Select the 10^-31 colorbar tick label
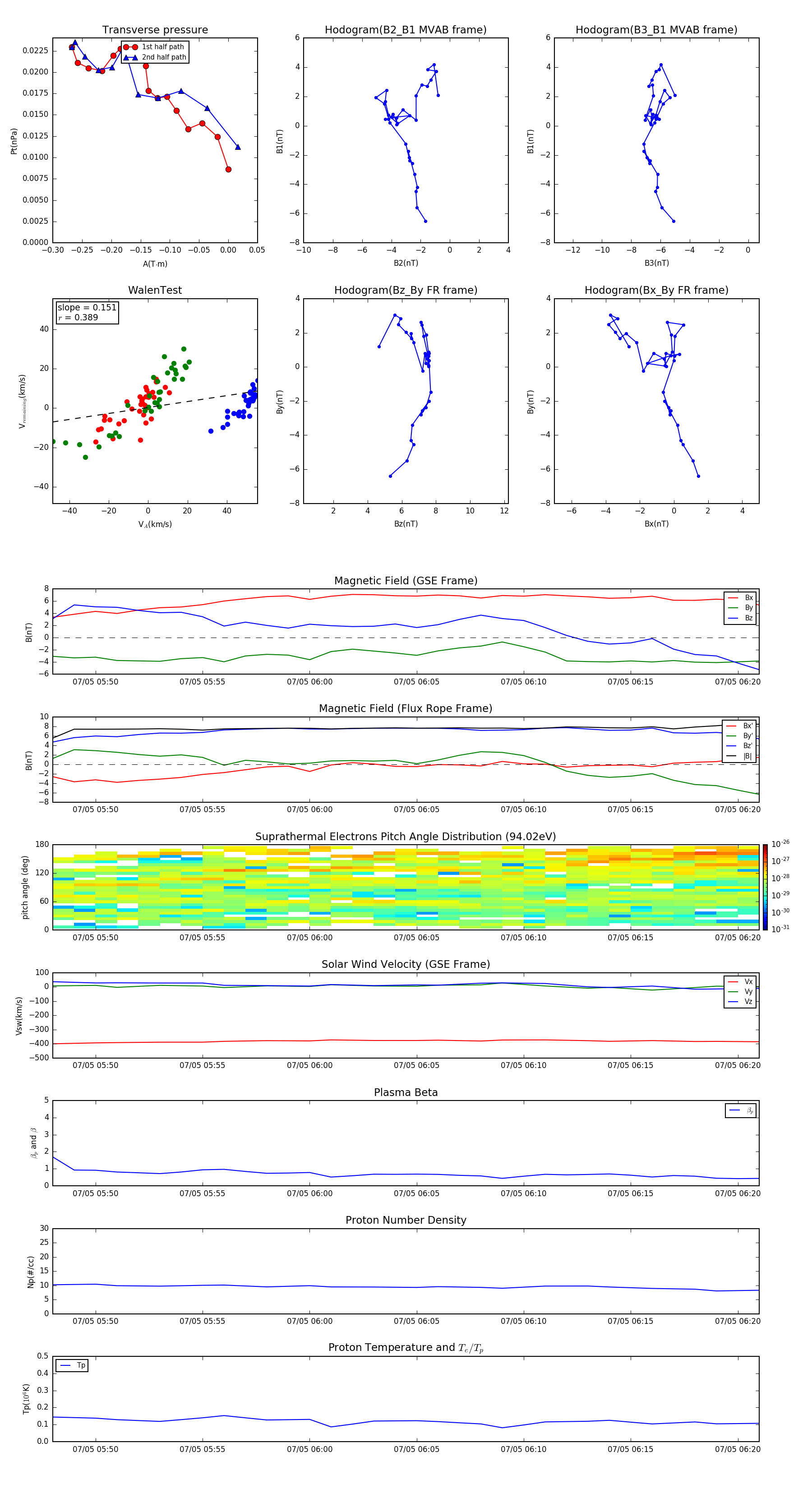Viewport: 812px width, 1489px height. pos(780,929)
